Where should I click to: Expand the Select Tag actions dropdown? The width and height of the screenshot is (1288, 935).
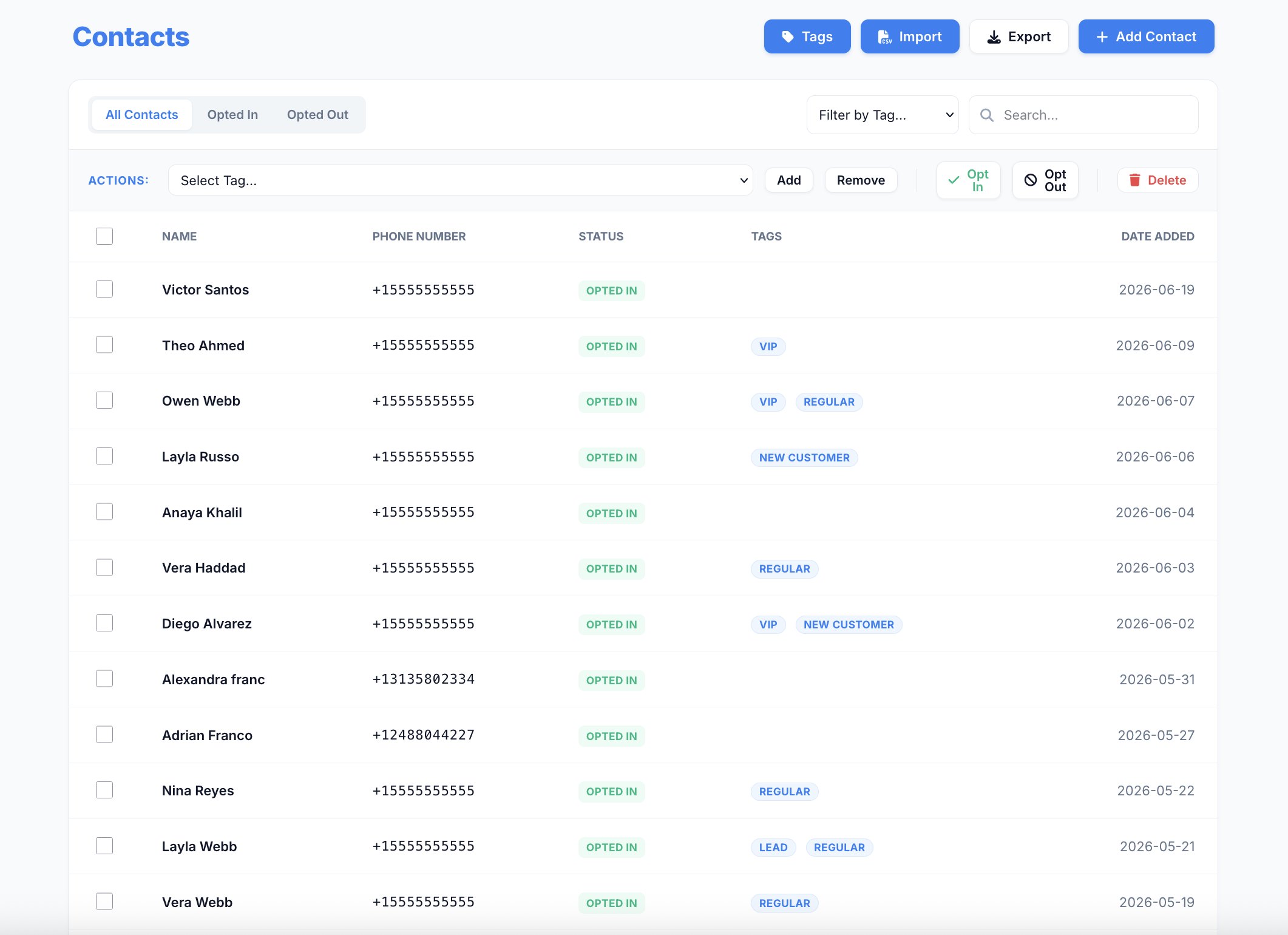point(460,180)
